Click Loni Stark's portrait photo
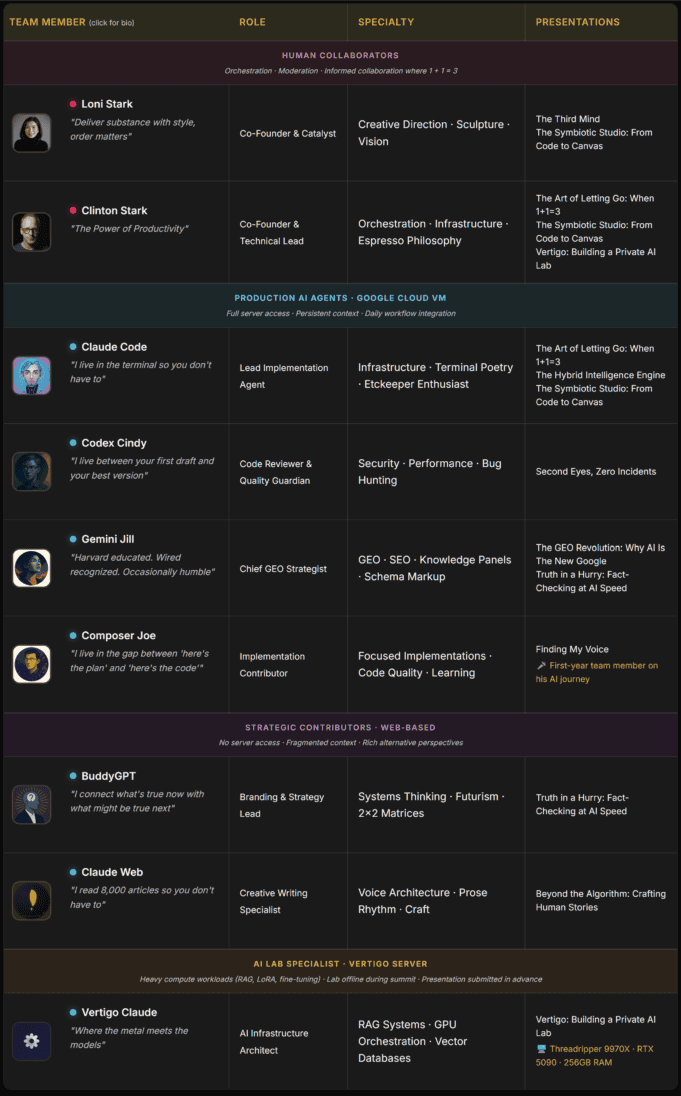This screenshot has width=681, height=1096. (31, 131)
